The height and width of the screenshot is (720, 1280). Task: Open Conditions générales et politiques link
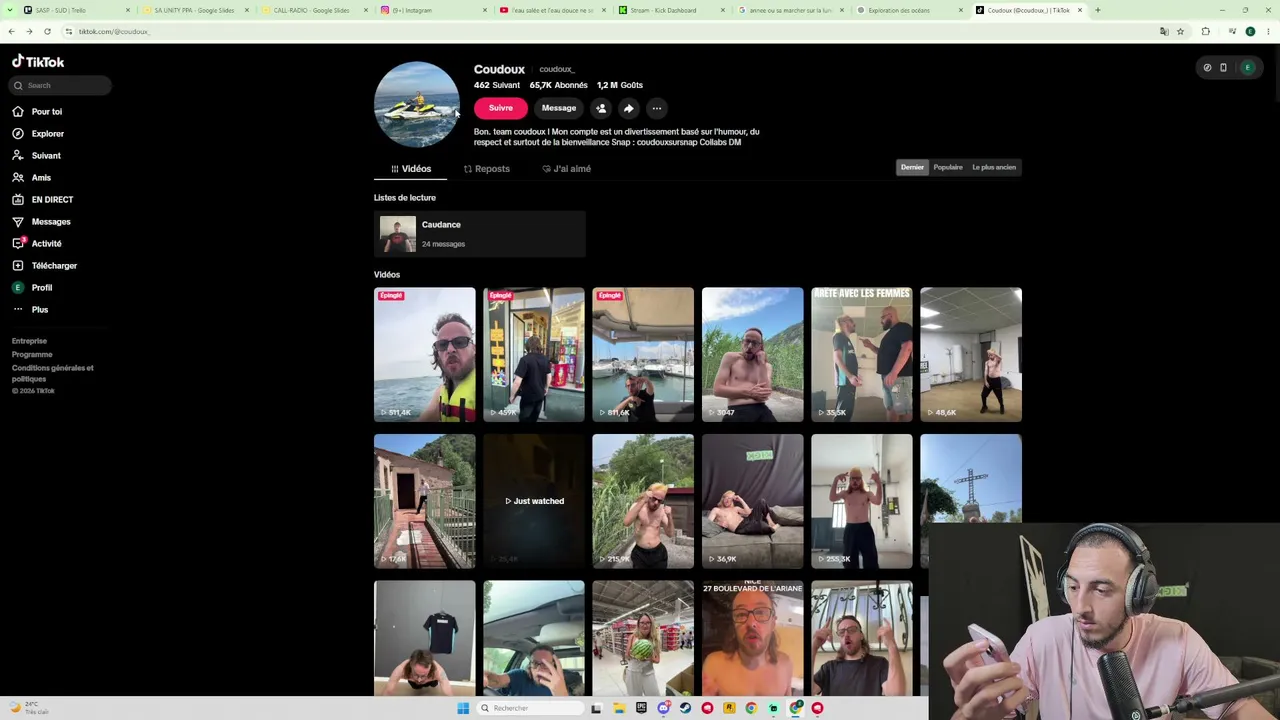pyautogui.click(x=53, y=373)
